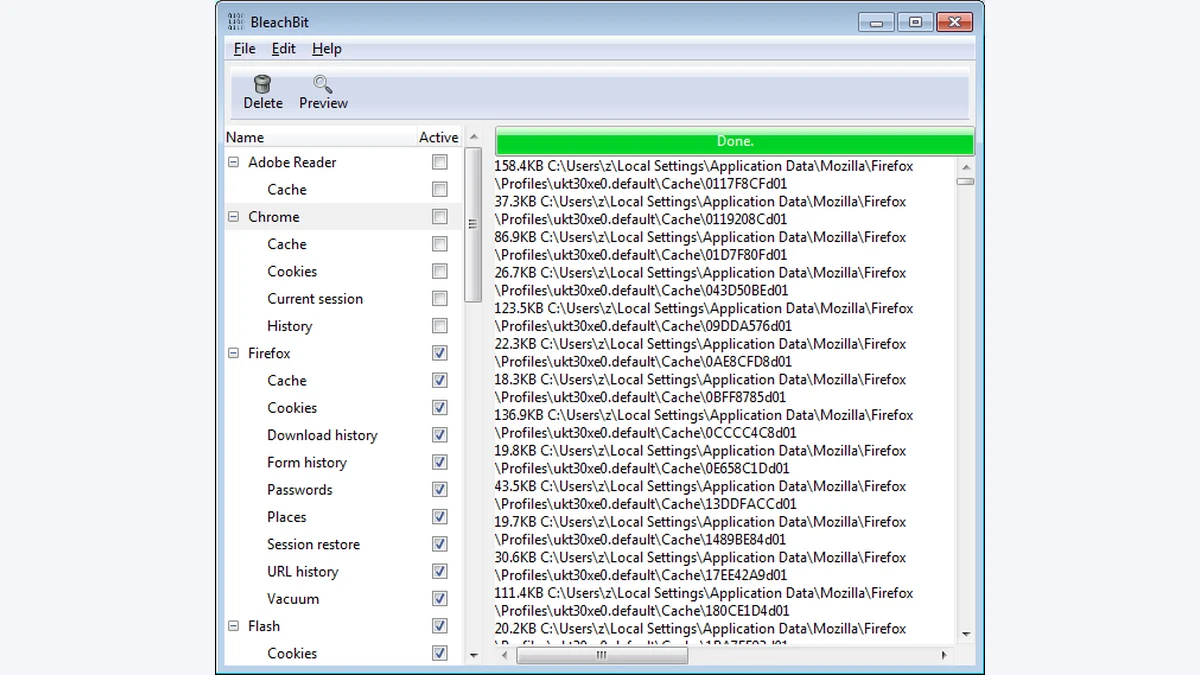Run Preview with the magnifier button
The width and height of the screenshot is (1200, 675).
pos(323,93)
